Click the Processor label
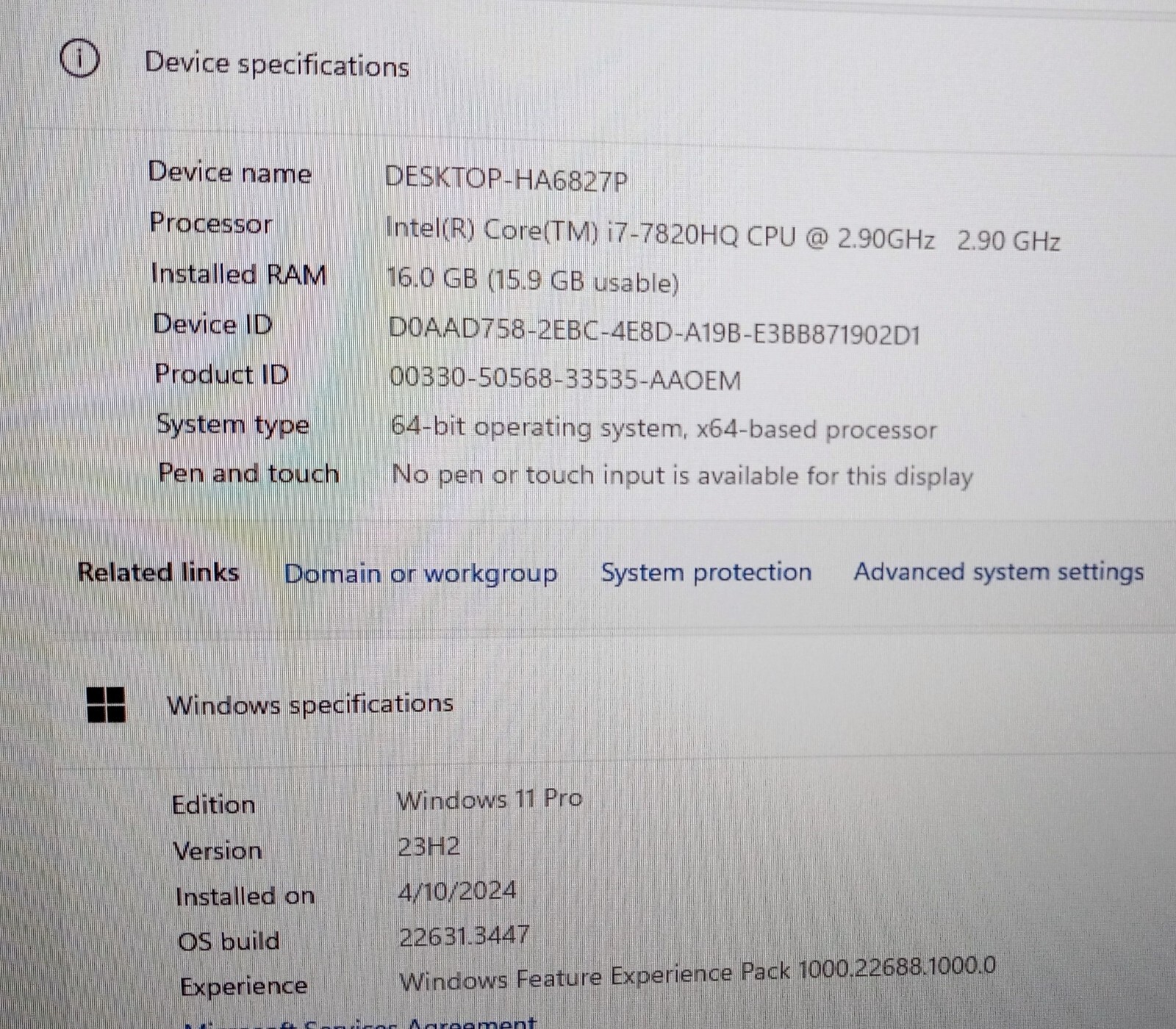The width and height of the screenshot is (1176, 1029). [x=211, y=223]
